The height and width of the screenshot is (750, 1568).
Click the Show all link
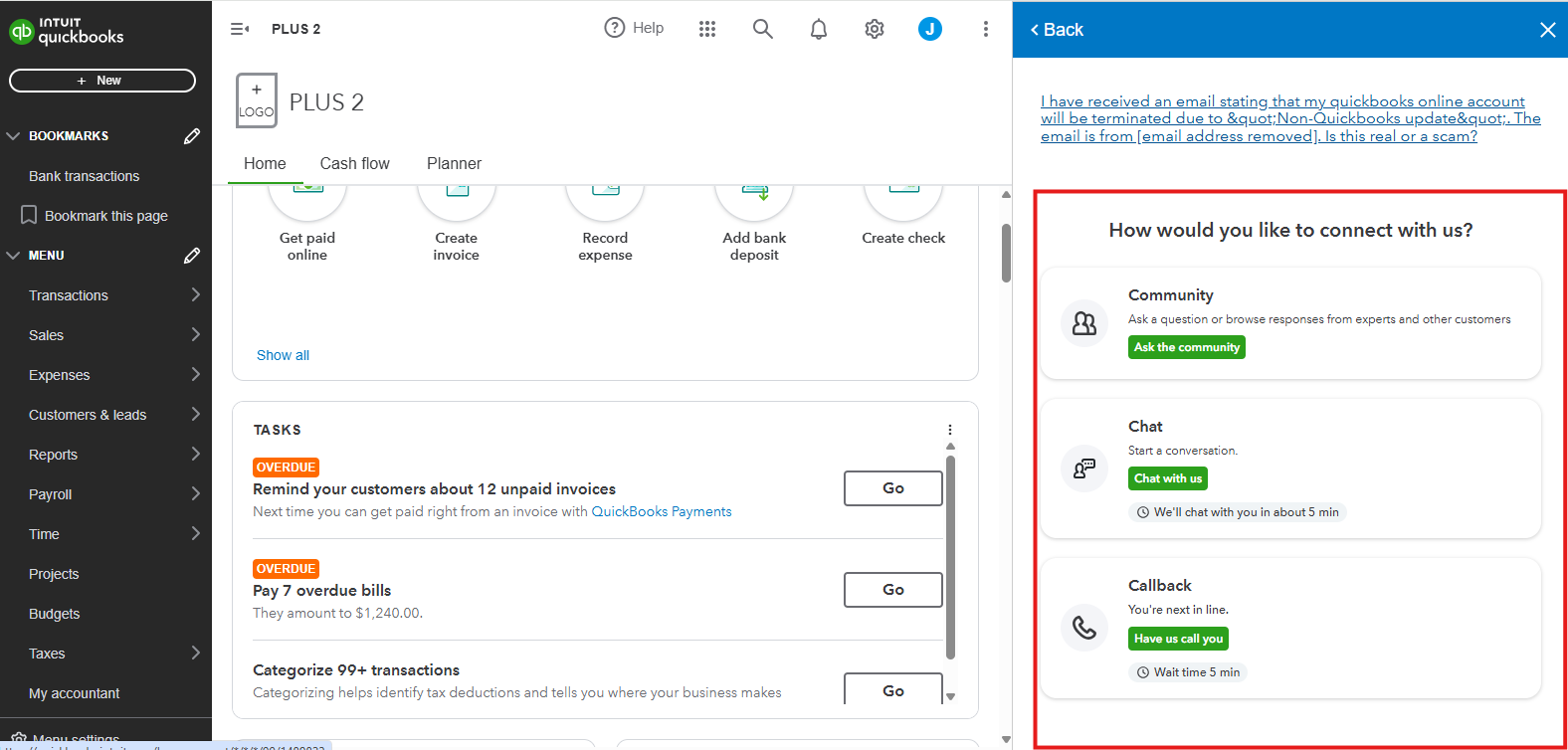(283, 355)
